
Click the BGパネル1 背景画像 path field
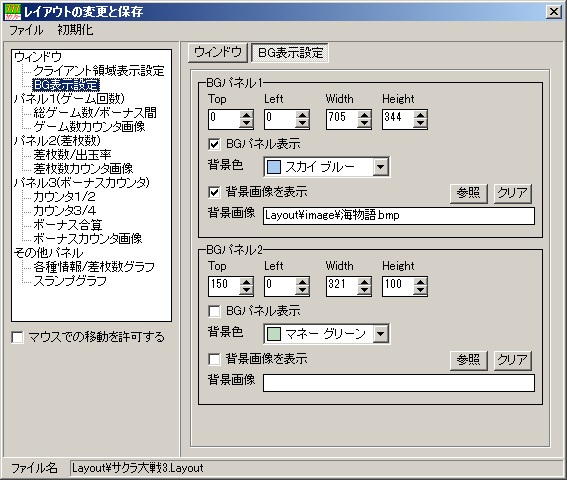[x=398, y=216]
